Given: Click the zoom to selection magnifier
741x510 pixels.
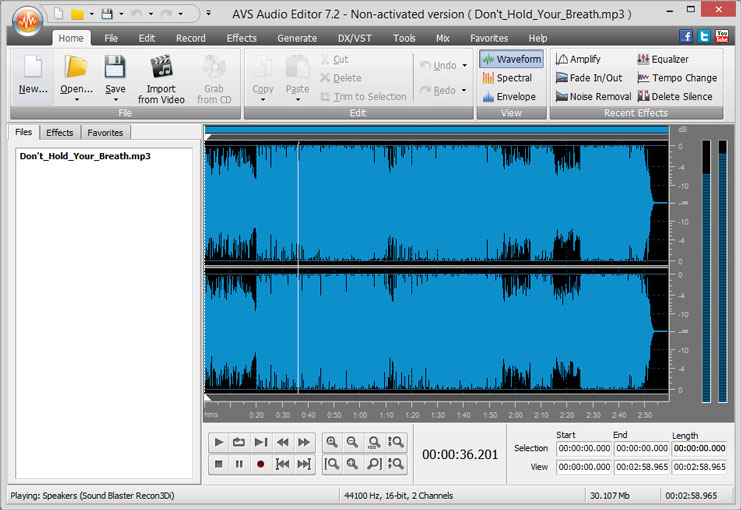Looking at the screenshot, I should (x=353, y=464).
